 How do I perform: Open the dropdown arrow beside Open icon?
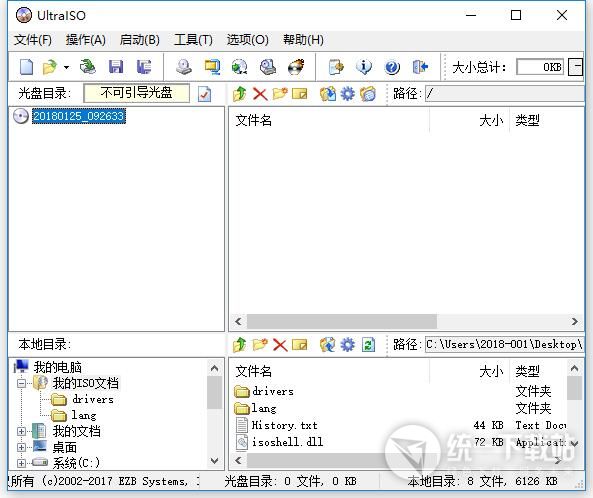coord(67,68)
